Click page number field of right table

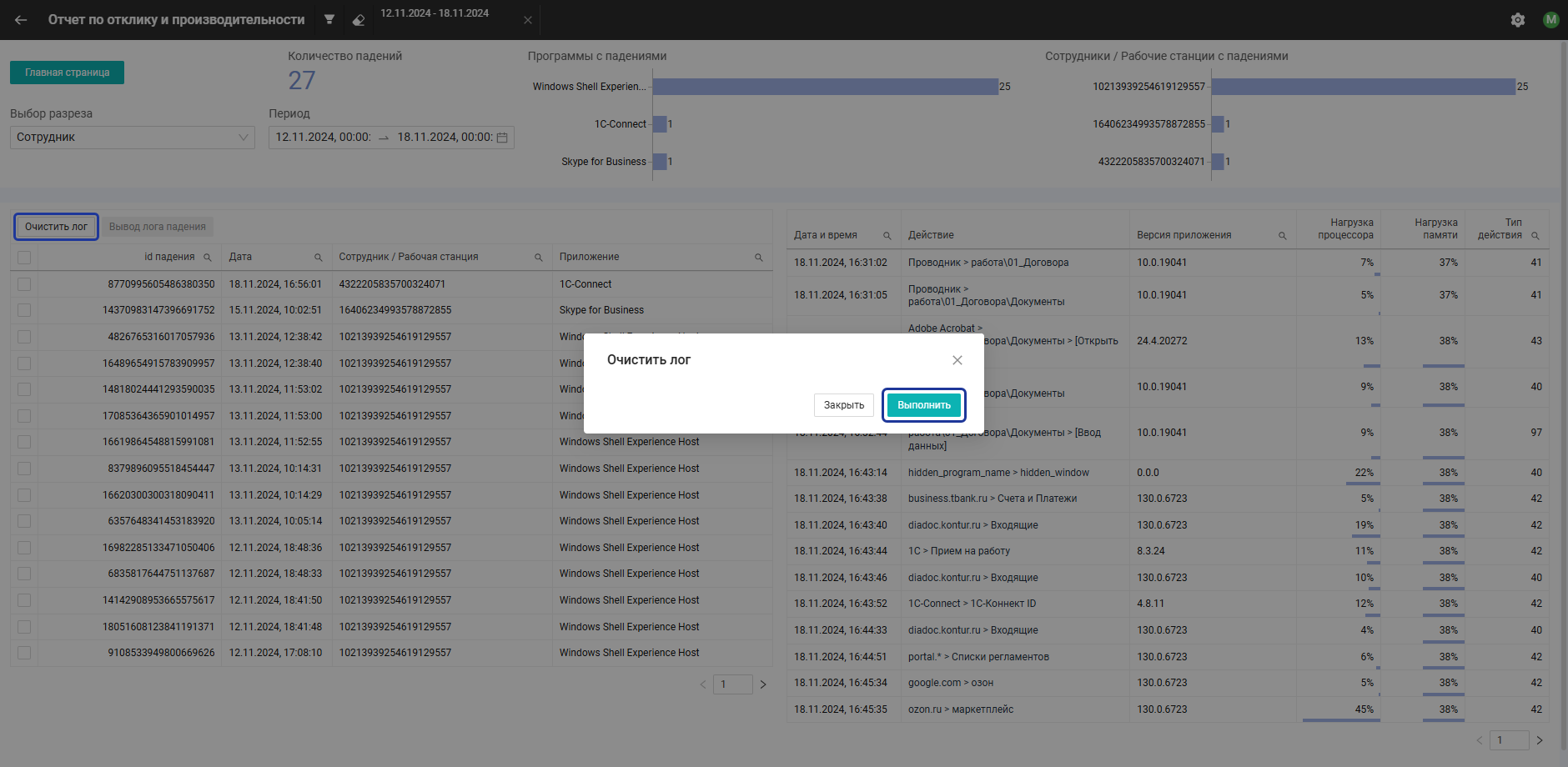click(1510, 740)
